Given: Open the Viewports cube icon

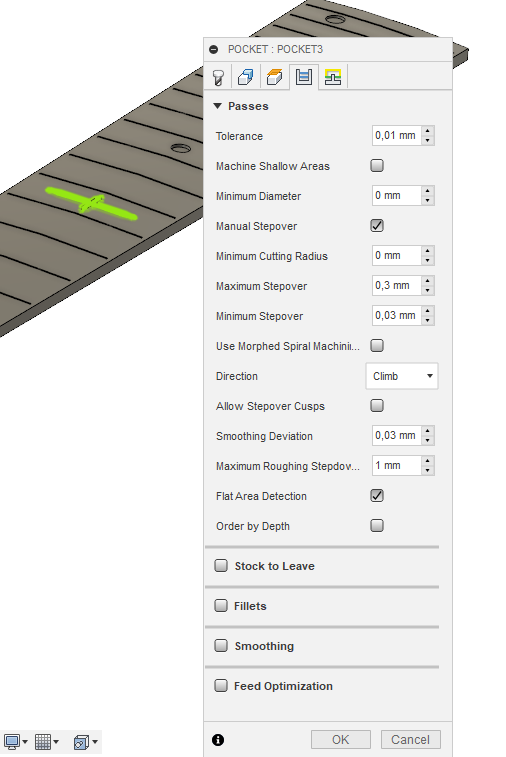Looking at the screenshot, I should pyautogui.click(x=81, y=742).
